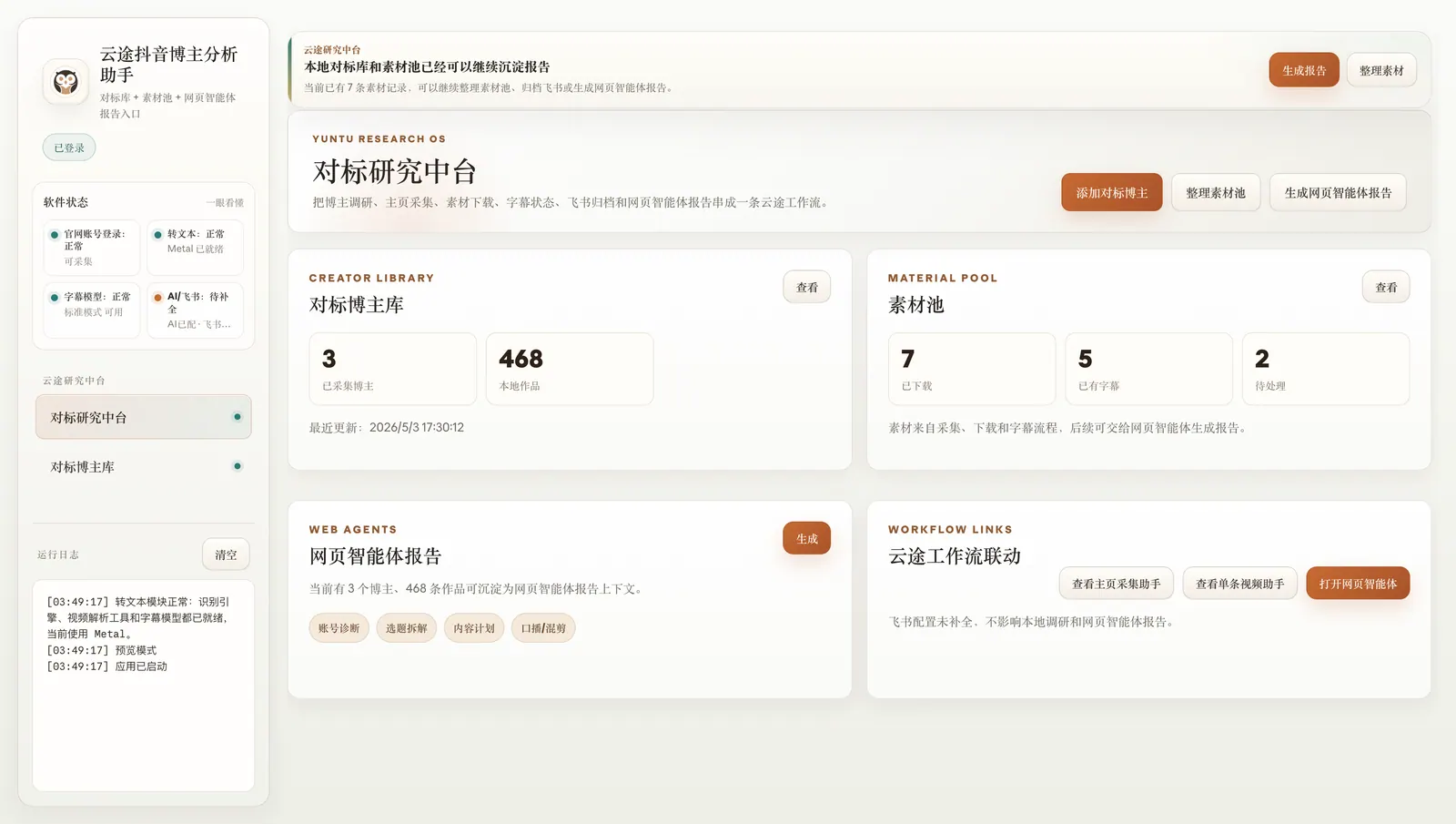The height and width of the screenshot is (824, 1456).
Task: Click the status dot on 对标博主库 item
Action: (x=238, y=466)
